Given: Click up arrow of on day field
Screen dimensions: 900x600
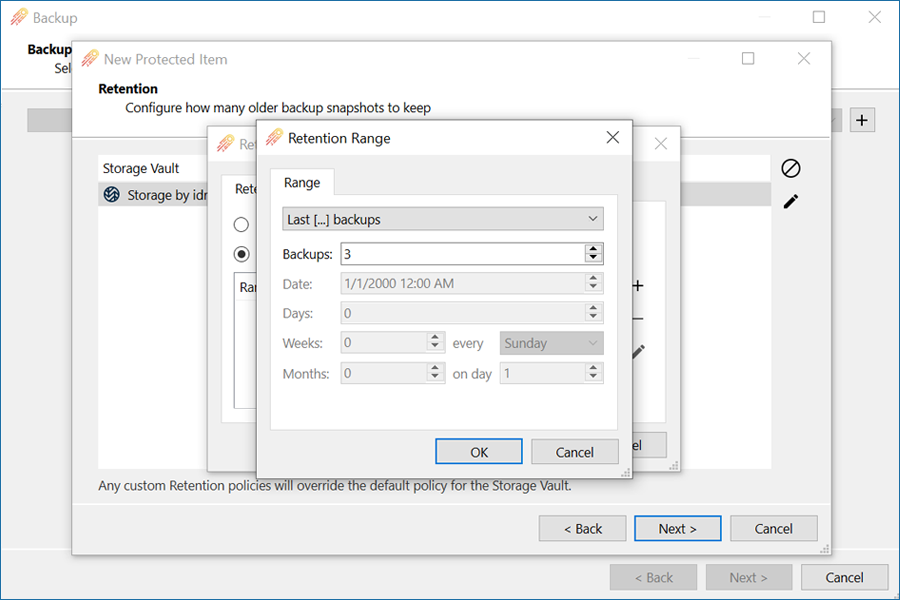Looking at the screenshot, I should (x=593, y=368).
